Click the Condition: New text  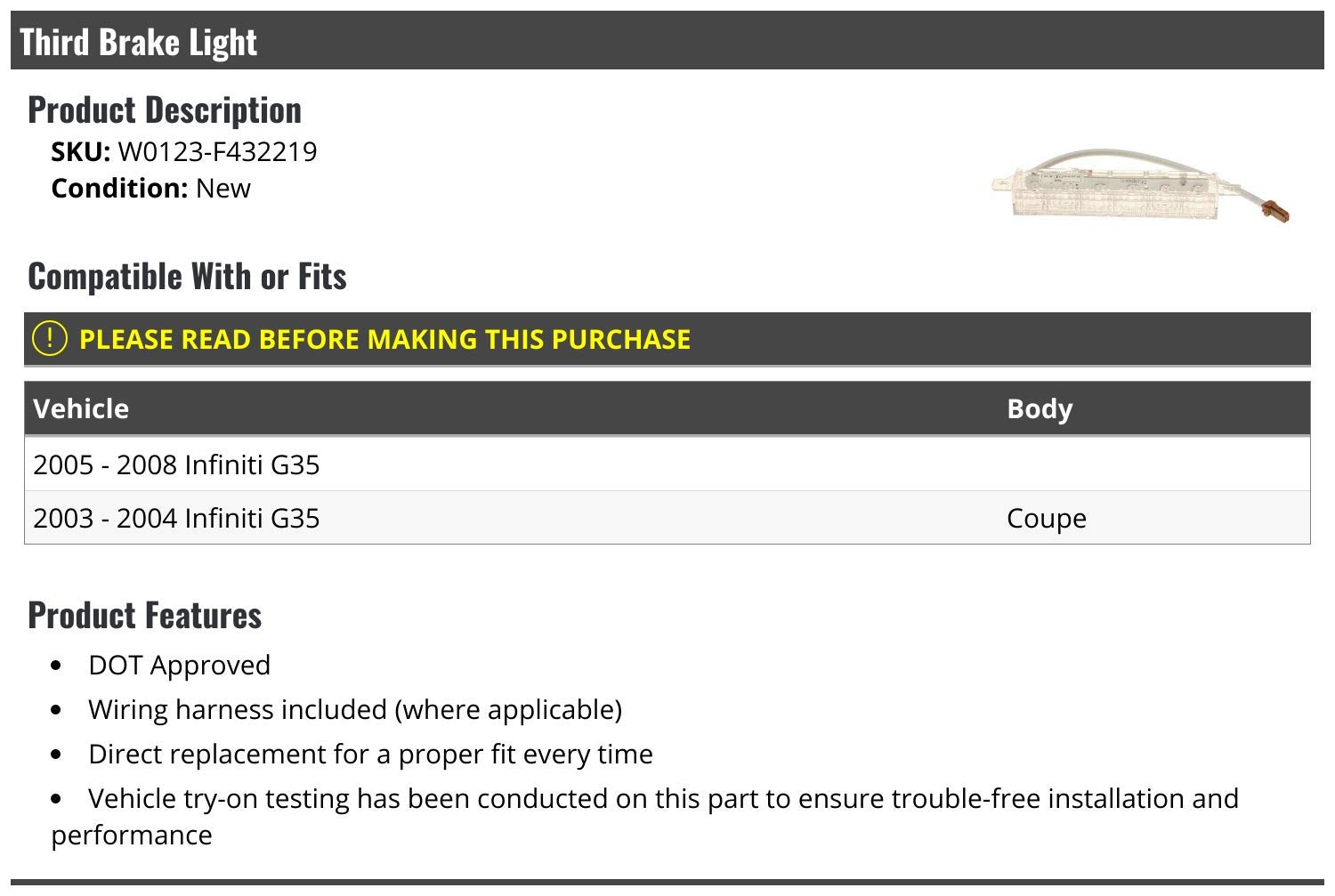150,188
